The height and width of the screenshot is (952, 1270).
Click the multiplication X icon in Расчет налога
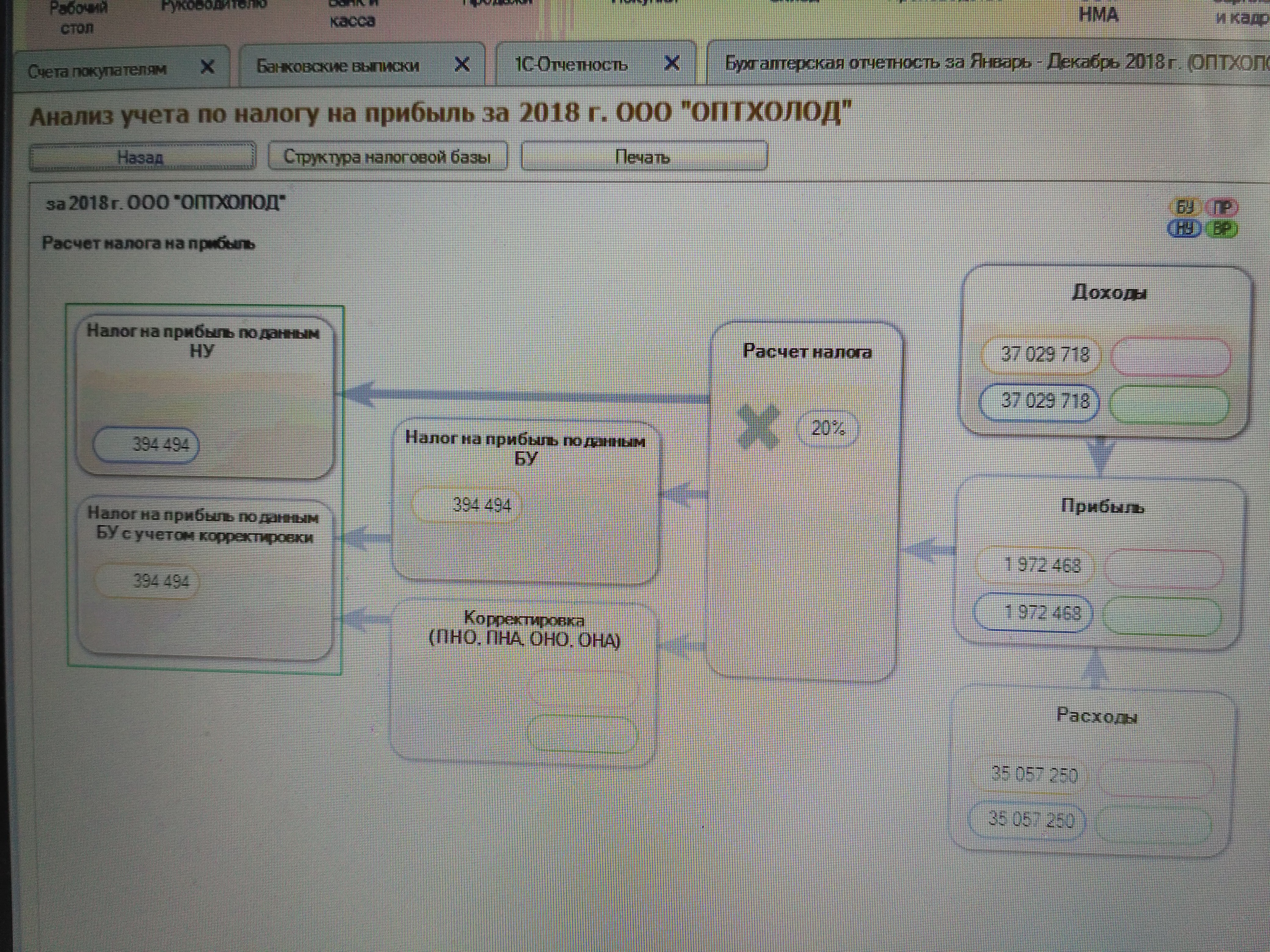759,426
